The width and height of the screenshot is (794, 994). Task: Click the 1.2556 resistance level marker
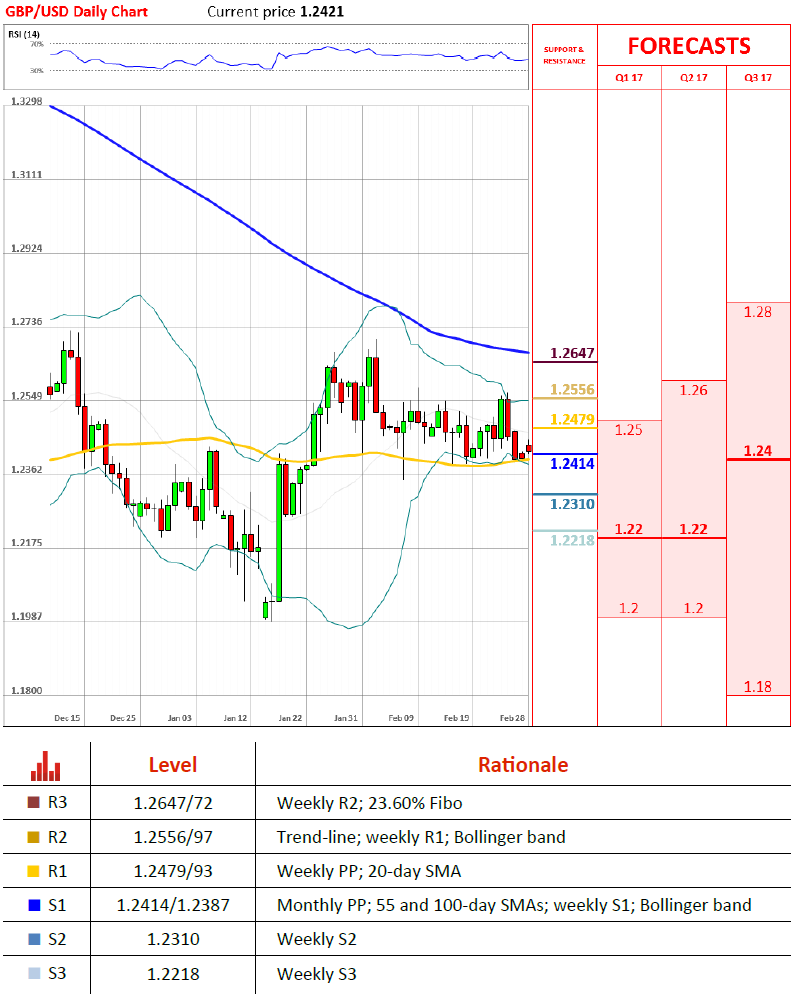(572, 389)
